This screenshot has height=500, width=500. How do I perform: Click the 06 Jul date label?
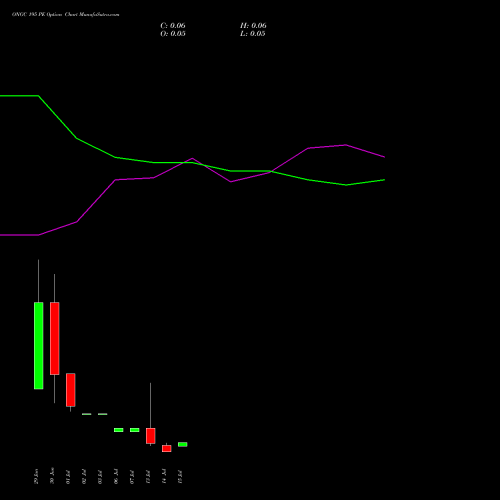116,477
